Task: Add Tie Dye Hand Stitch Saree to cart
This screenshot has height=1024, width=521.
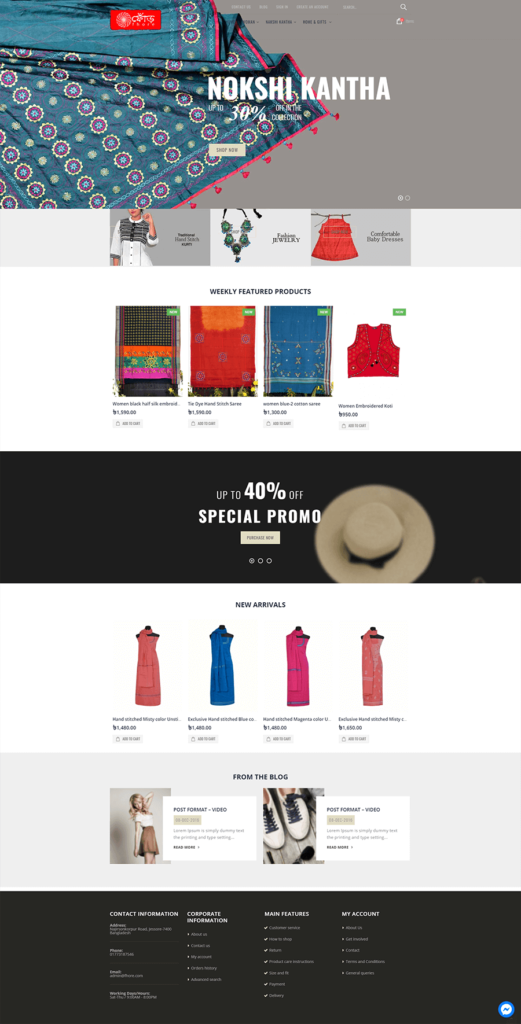Action: click(x=203, y=424)
